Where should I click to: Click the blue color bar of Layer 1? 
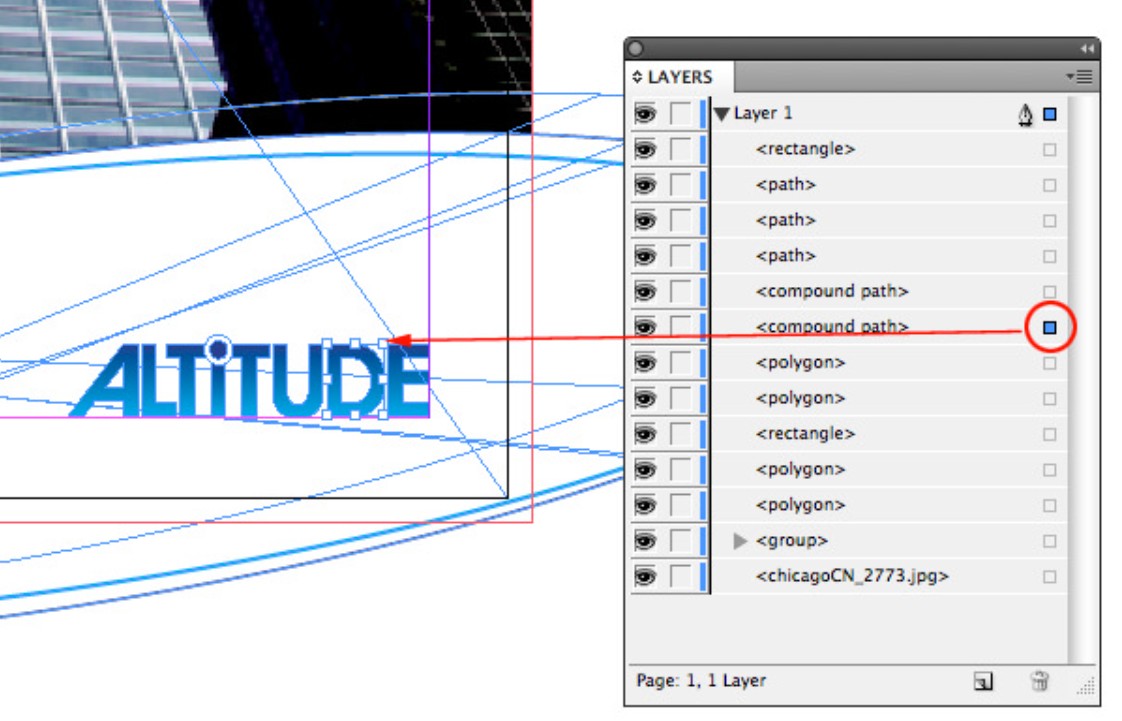[704, 114]
